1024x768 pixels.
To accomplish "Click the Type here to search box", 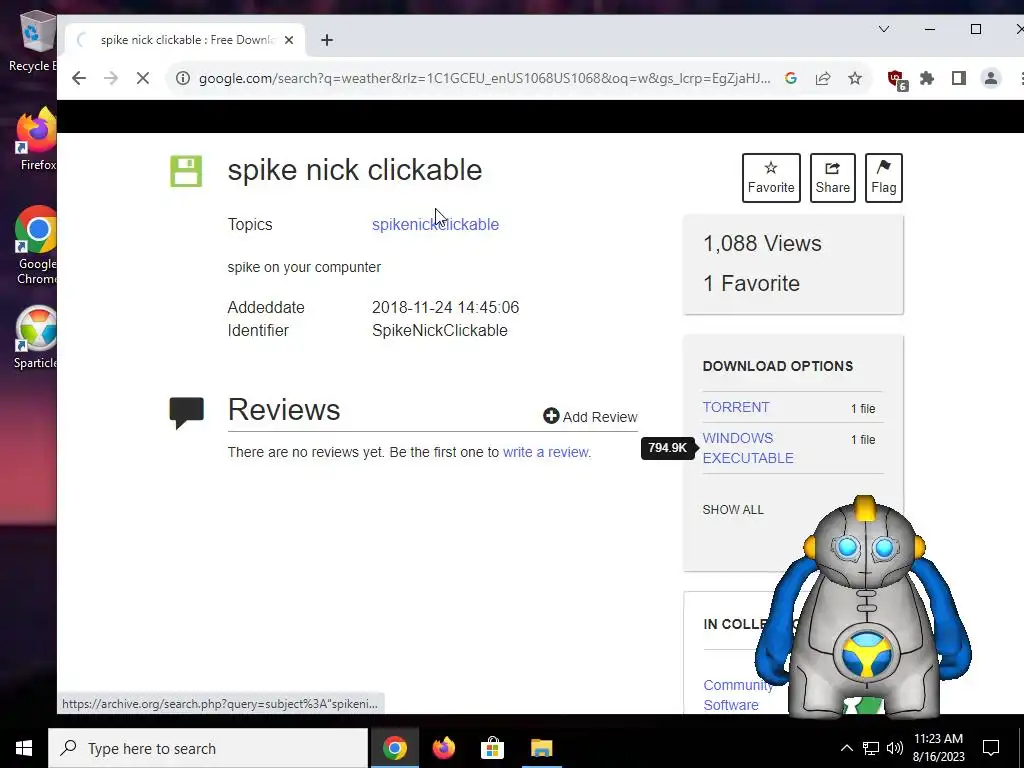I will tap(208, 748).
